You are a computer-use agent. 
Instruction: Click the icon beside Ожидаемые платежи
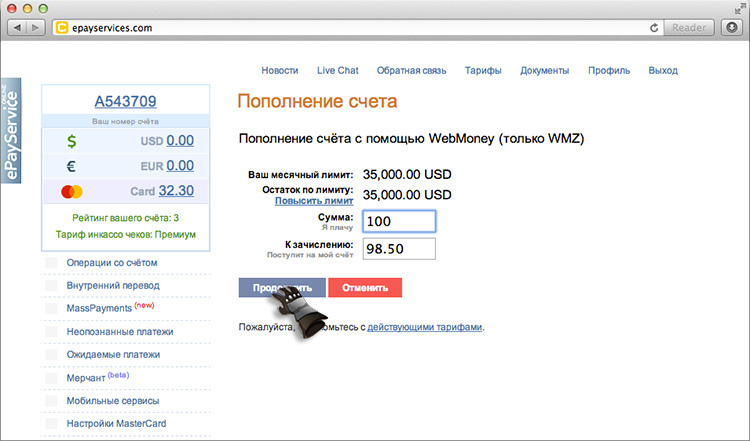51,354
